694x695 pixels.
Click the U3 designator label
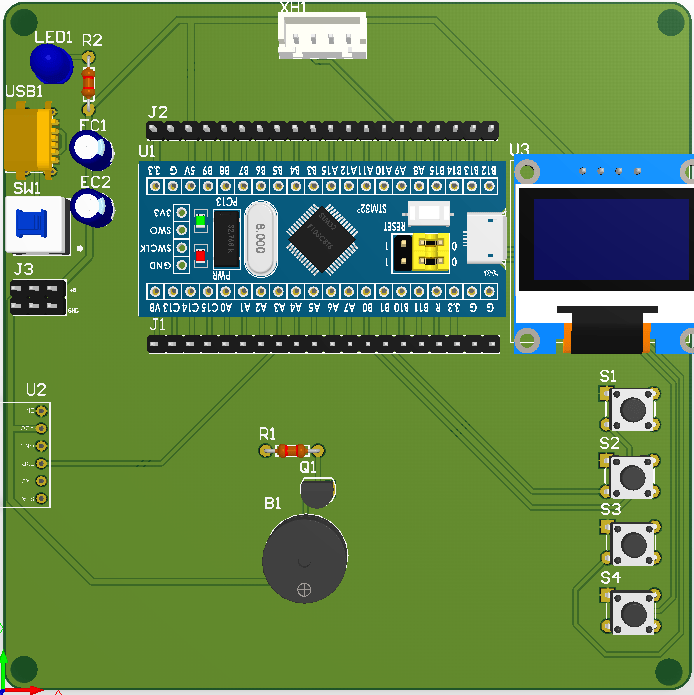(519, 149)
